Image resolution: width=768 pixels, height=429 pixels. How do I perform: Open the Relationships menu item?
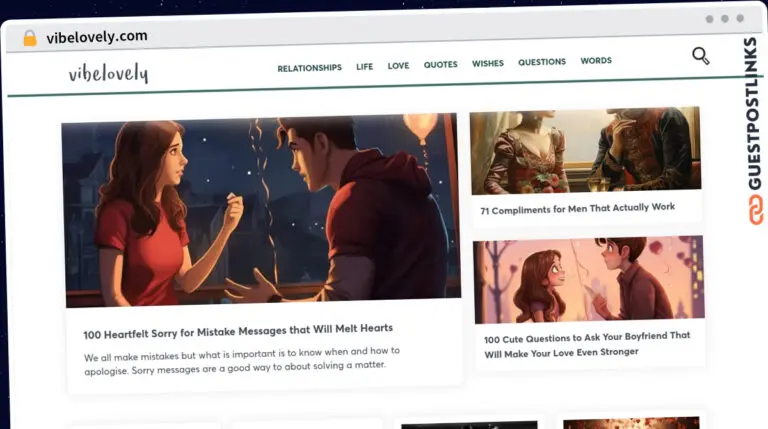coord(310,68)
